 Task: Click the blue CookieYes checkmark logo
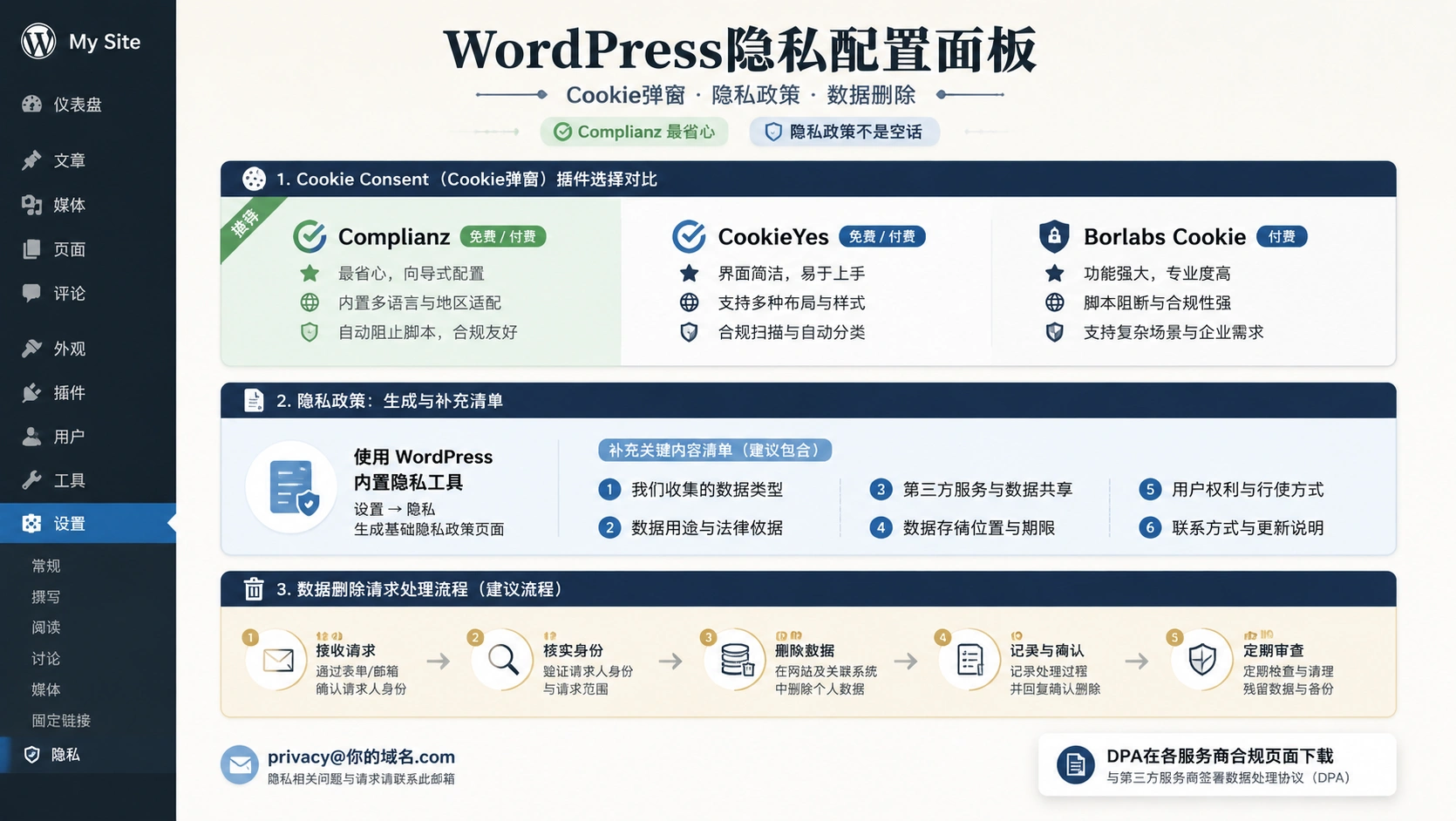[x=689, y=236]
